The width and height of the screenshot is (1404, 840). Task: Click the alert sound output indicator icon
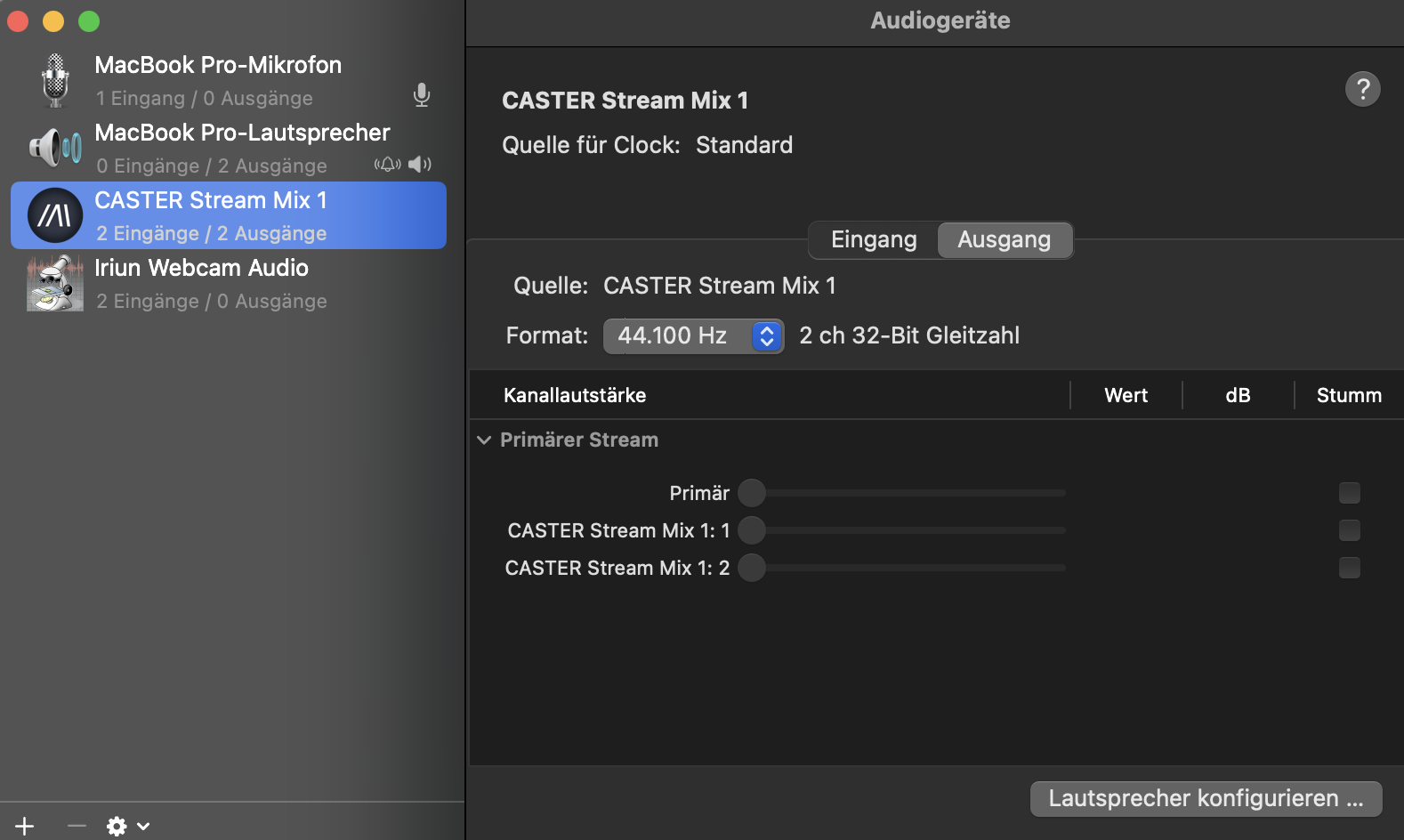[x=387, y=165]
